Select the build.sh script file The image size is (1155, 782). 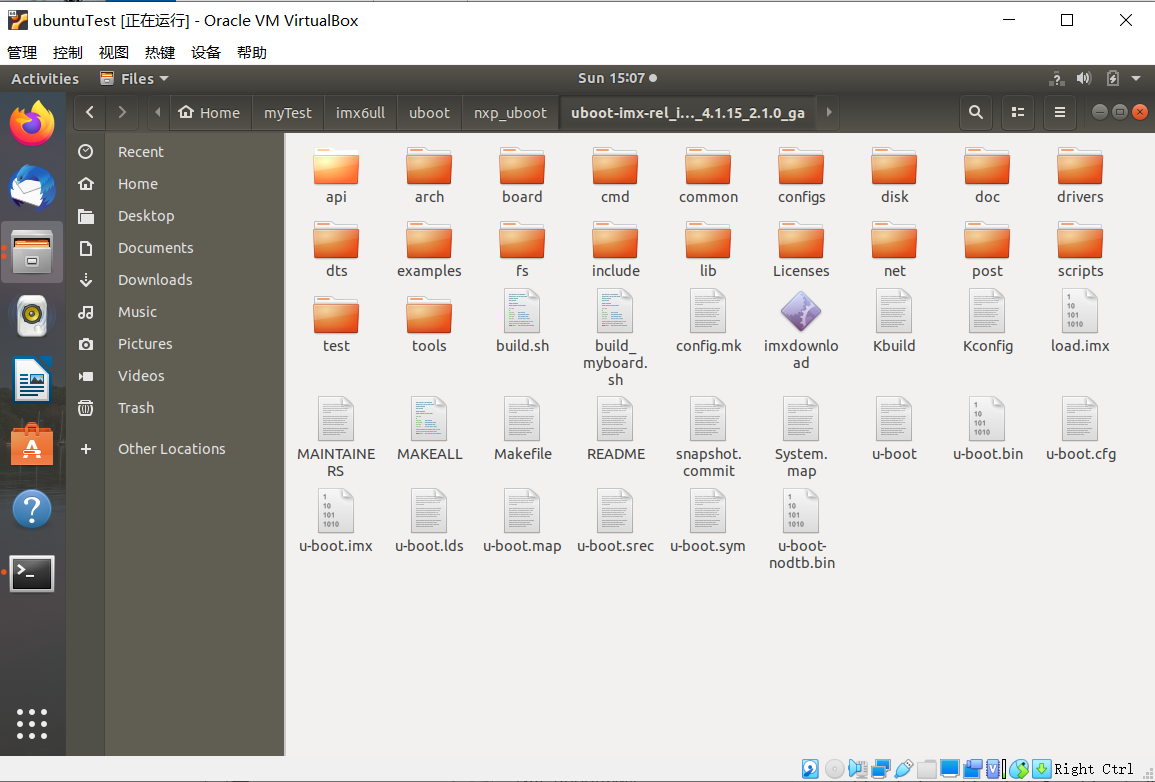(x=522, y=312)
